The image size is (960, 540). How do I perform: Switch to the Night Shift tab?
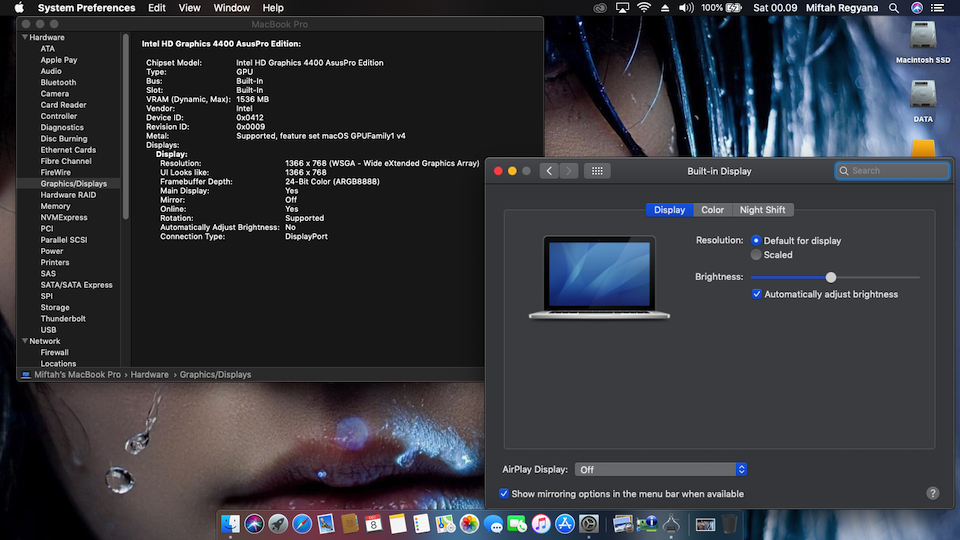coord(762,210)
